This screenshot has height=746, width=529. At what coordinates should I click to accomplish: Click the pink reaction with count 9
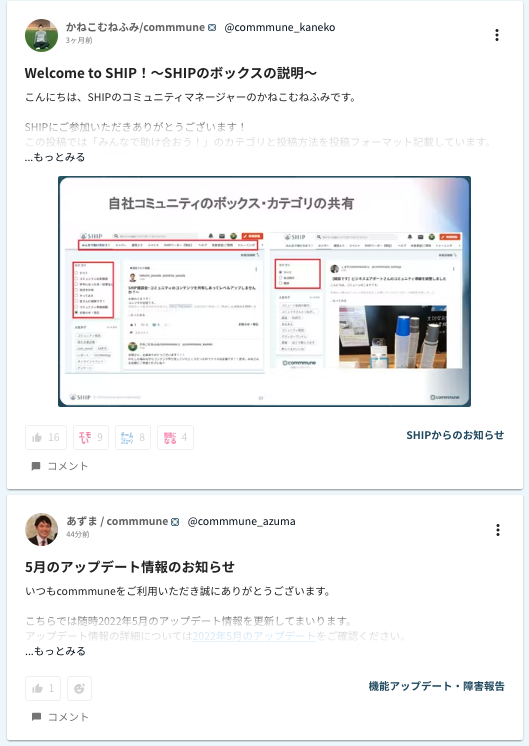click(x=91, y=437)
